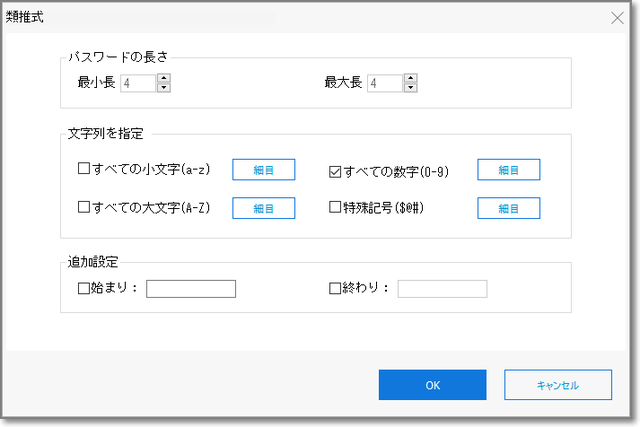Toggle the 終わり checkbox
Image resolution: width=640 pixels, height=427 pixels.
(x=335, y=289)
